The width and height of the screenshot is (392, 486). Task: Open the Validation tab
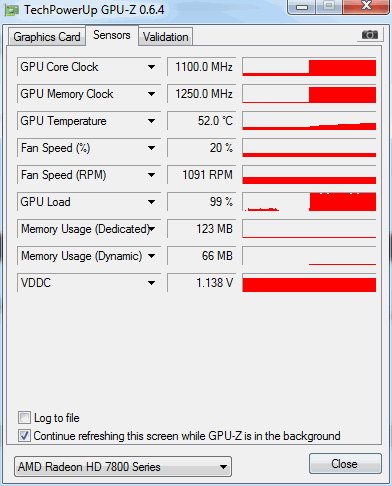166,37
